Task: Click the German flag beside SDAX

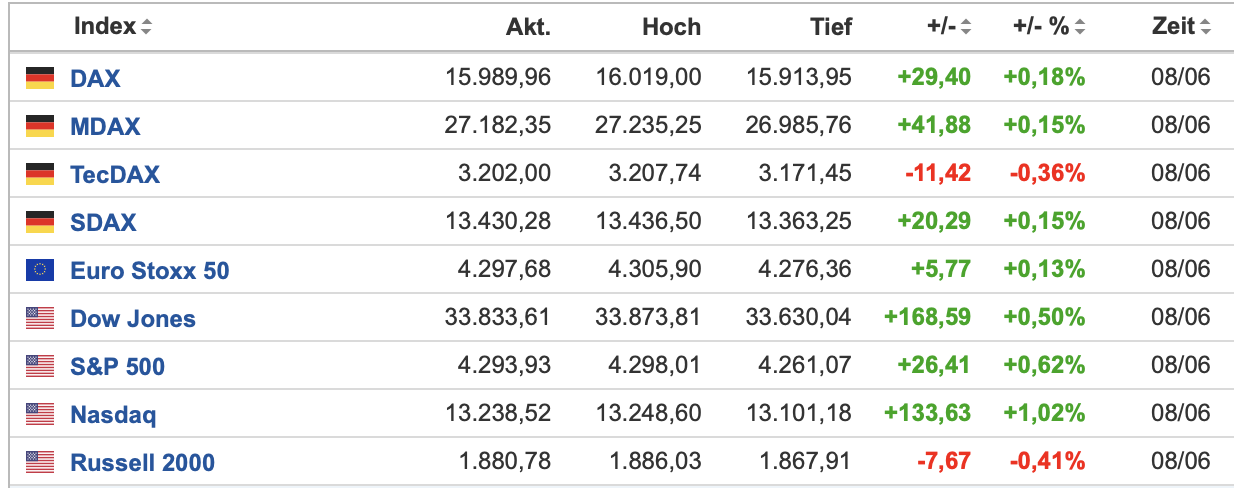Action: (40, 222)
